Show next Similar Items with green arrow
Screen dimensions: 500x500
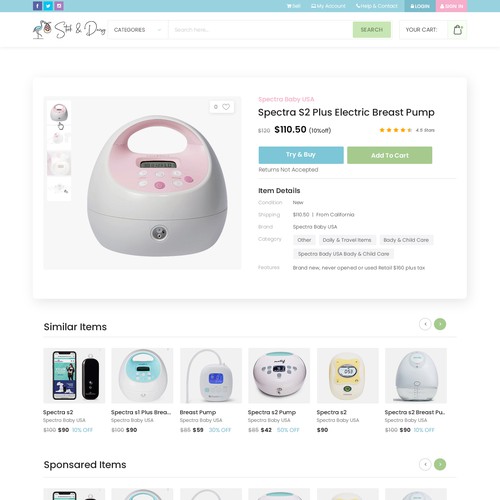440,324
